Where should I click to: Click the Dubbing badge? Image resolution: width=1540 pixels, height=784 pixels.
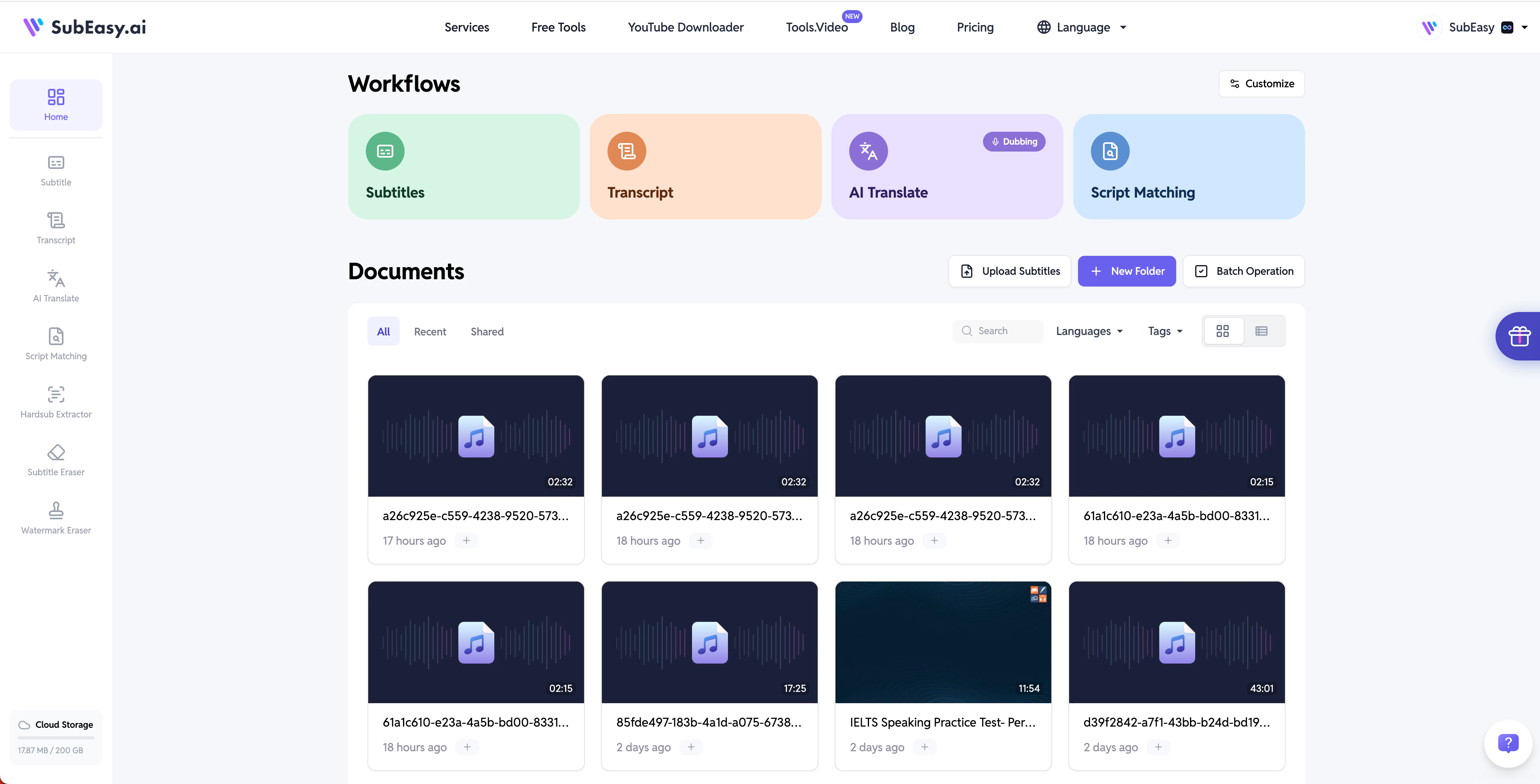click(x=1014, y=141)
